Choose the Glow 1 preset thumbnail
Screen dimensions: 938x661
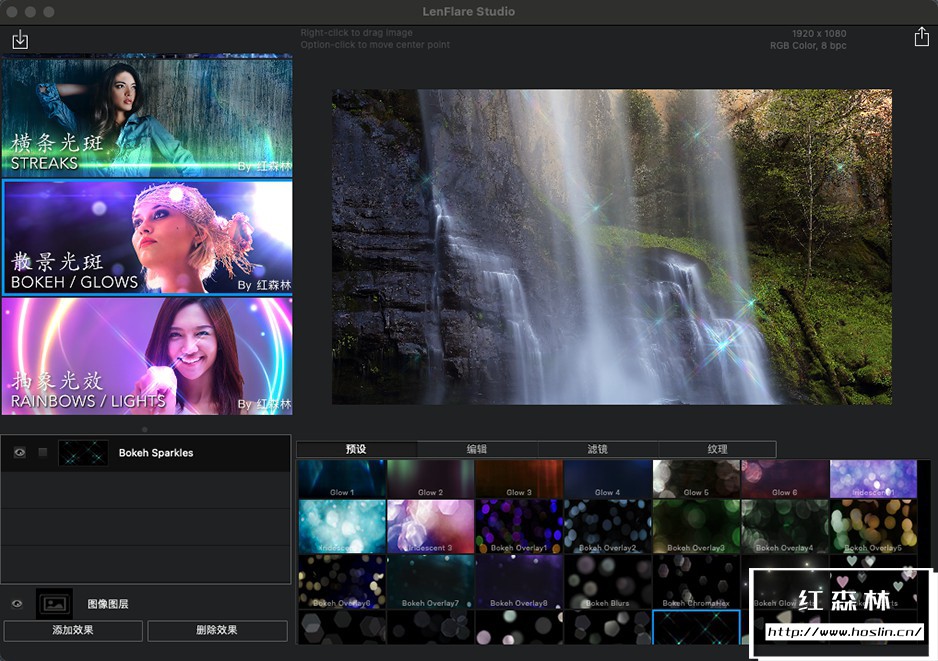(342, 479)
